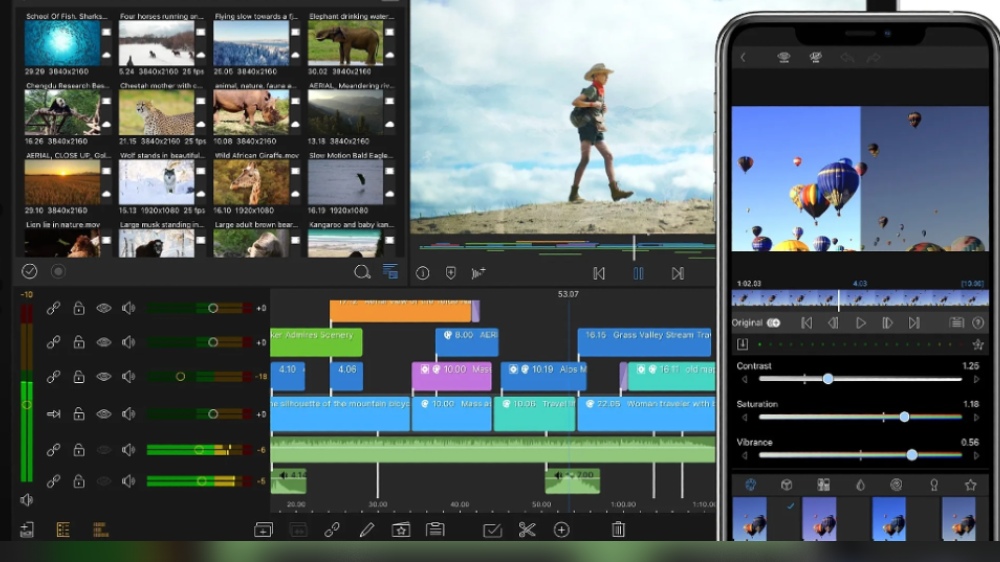Select the Grass Valley Stream timeline clip
Screen dimensions: 1000x562
[x=644, y=343]
